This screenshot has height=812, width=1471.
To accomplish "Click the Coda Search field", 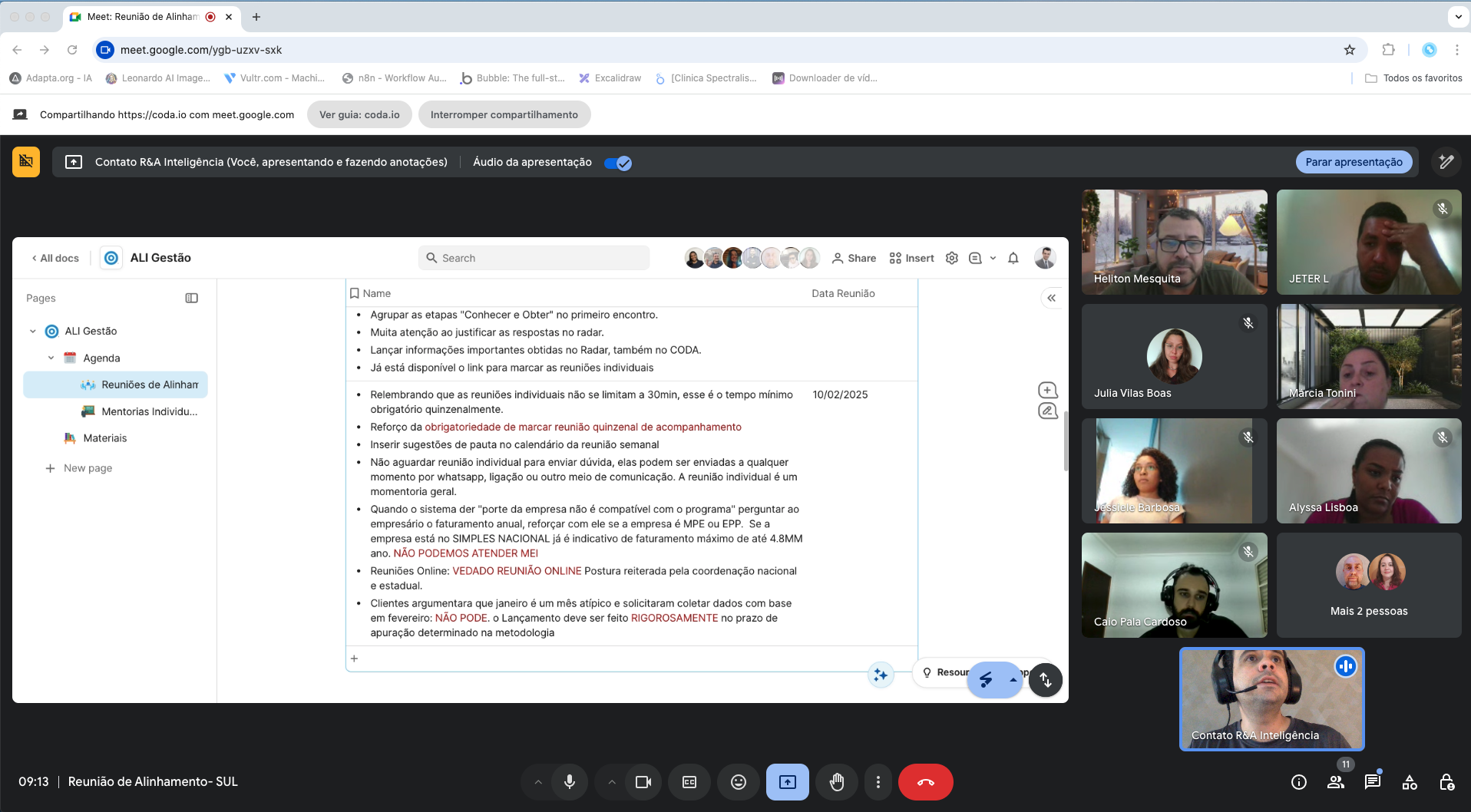I will point(534,258).
